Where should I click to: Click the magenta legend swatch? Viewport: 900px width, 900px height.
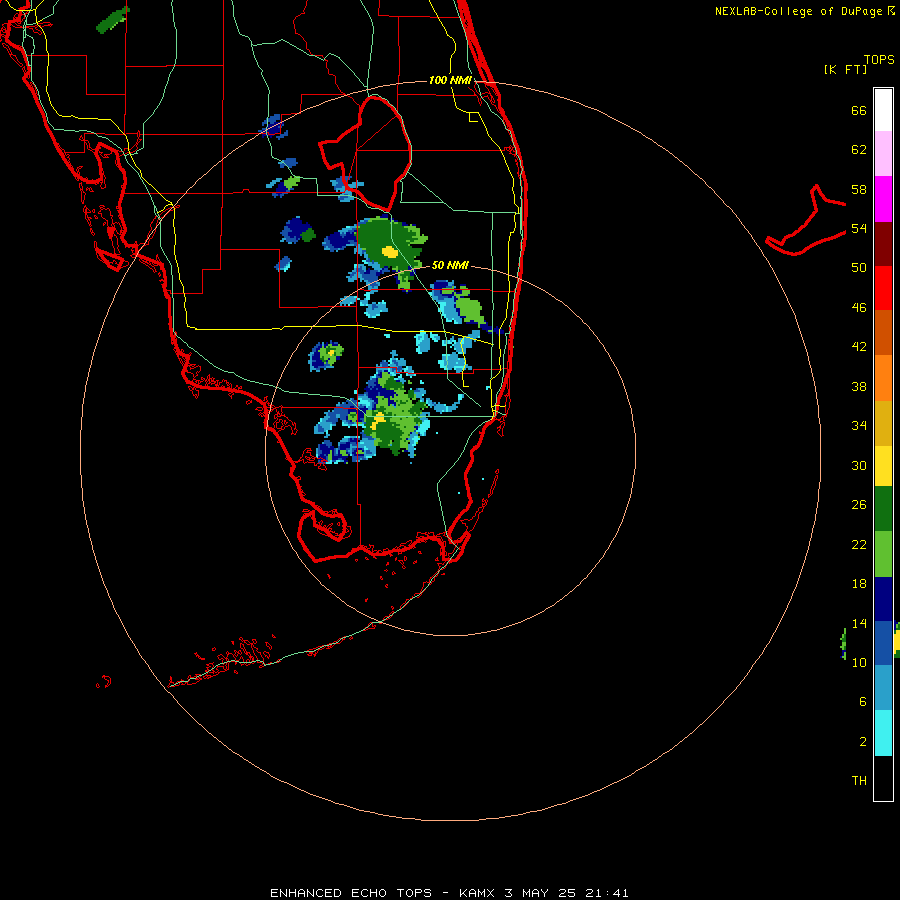tap(883, 199)
